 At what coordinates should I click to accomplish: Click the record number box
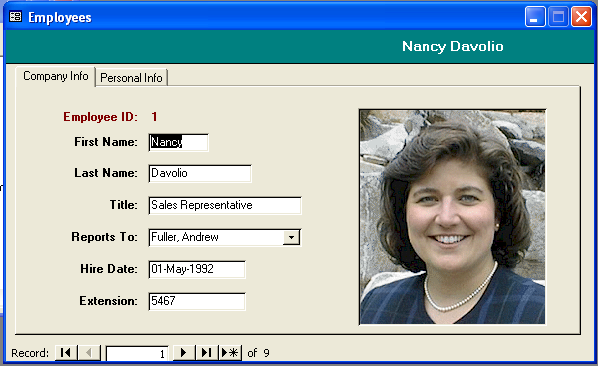(137, 353)
